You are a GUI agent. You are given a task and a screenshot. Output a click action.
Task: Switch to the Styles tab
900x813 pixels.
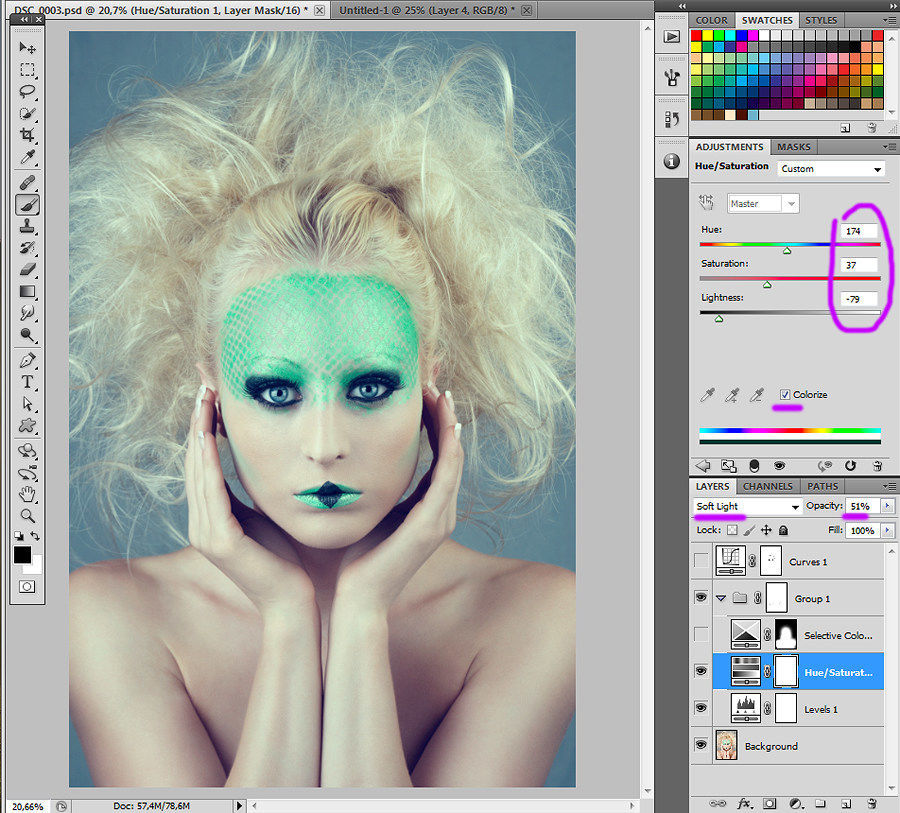click(x=821, y=20)
